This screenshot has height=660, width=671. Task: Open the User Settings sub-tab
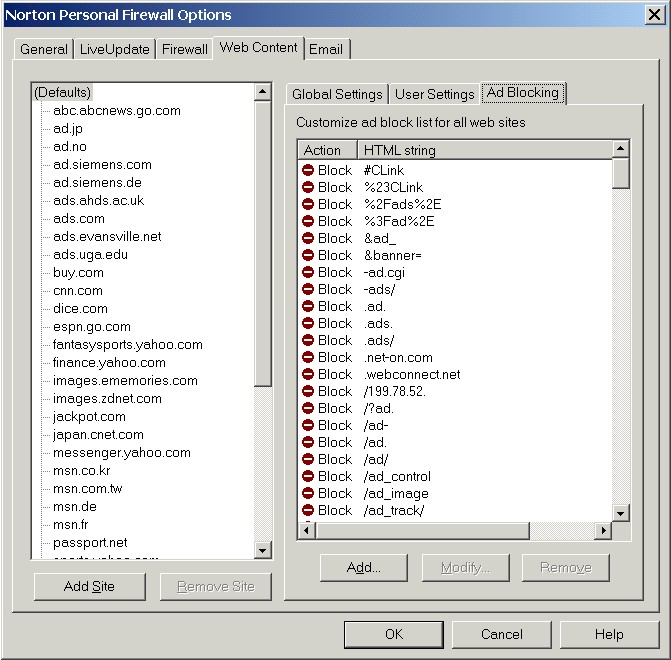pos(434,94)
